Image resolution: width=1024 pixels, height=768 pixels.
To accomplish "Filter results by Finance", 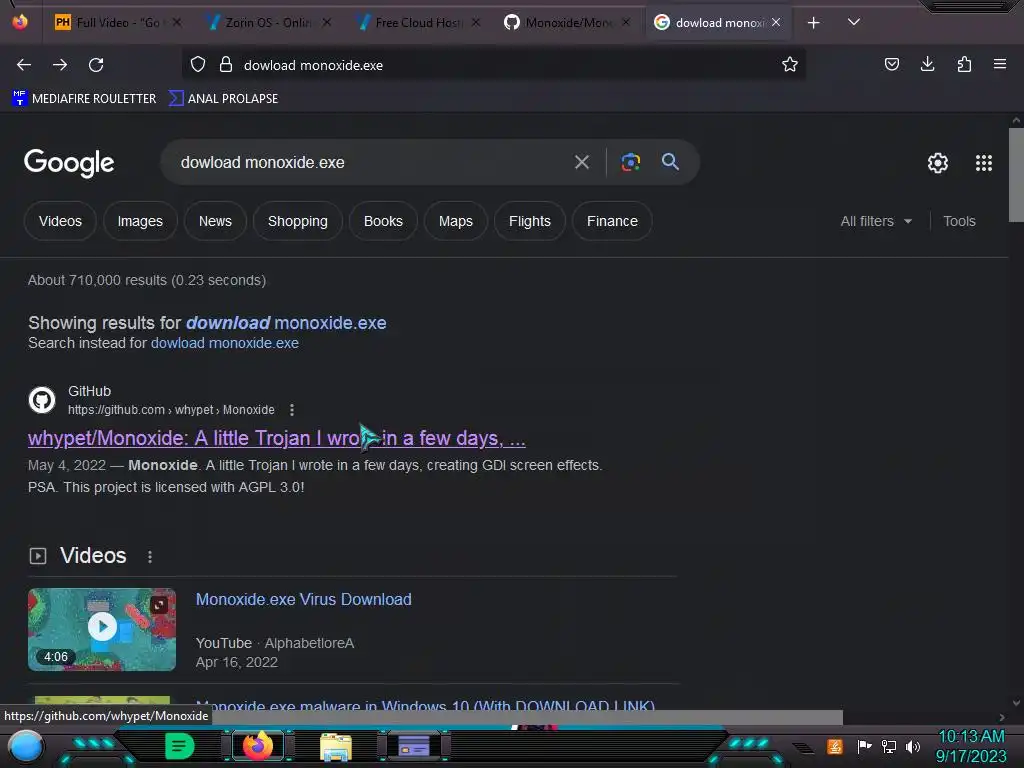I will (x=612, y=221).
